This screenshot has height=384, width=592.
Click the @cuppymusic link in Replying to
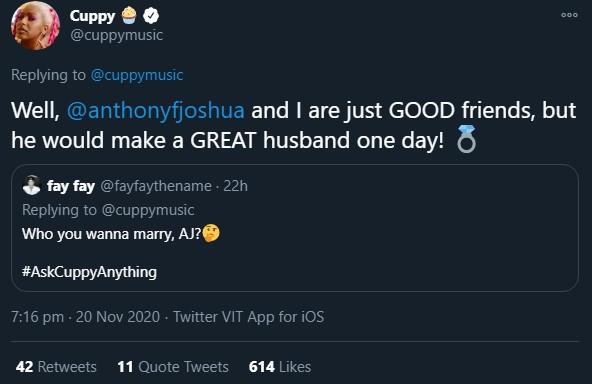point(137,75)
